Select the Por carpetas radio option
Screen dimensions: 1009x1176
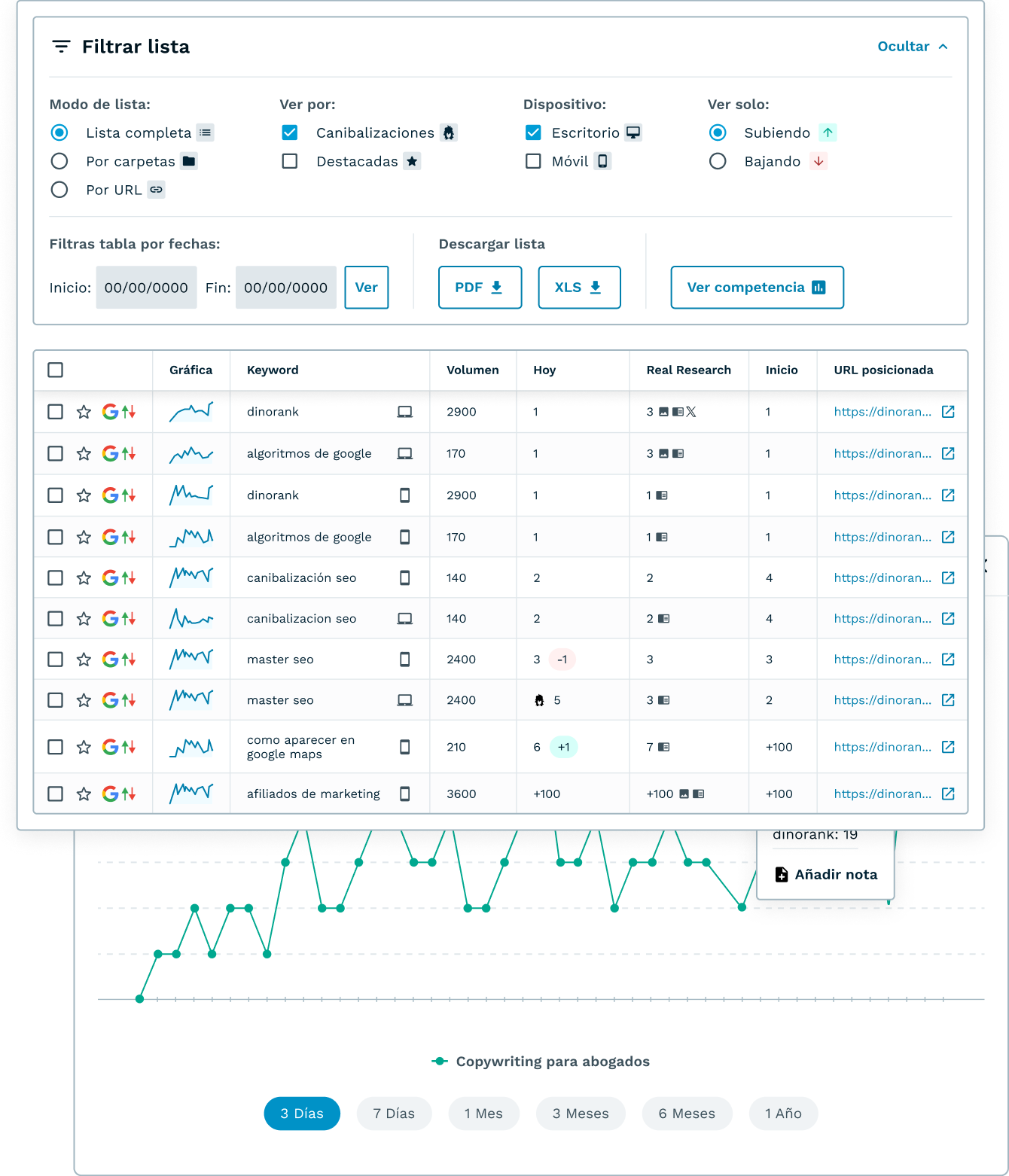tap(59, 161)
